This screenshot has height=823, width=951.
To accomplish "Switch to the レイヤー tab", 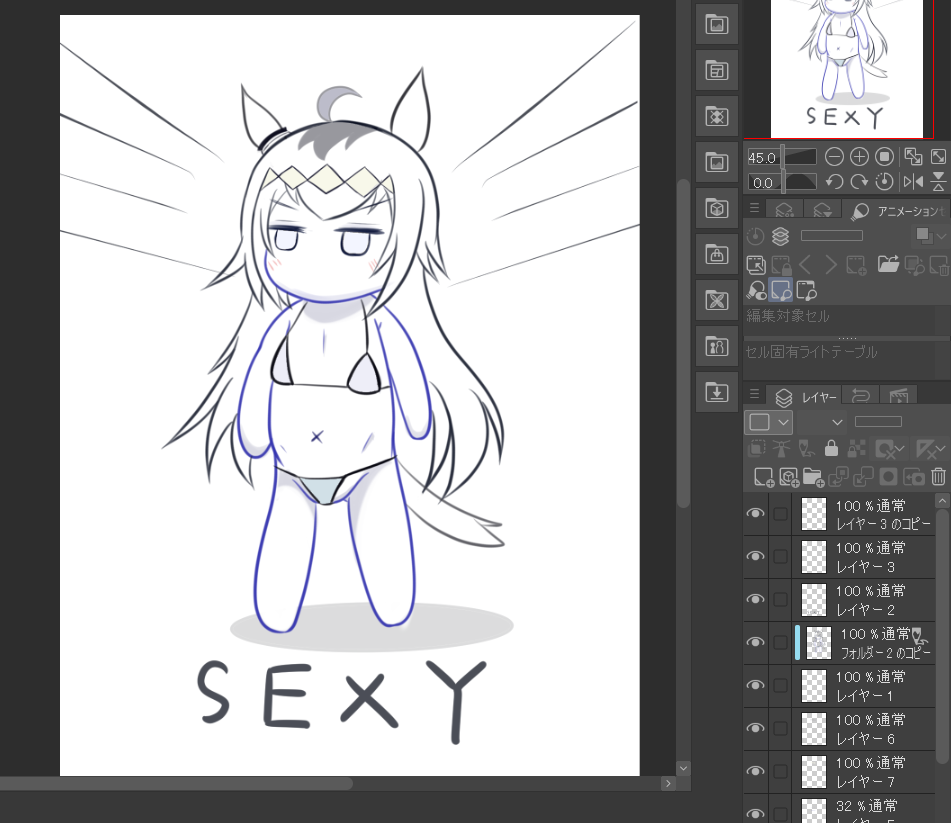I will point(808,396).
